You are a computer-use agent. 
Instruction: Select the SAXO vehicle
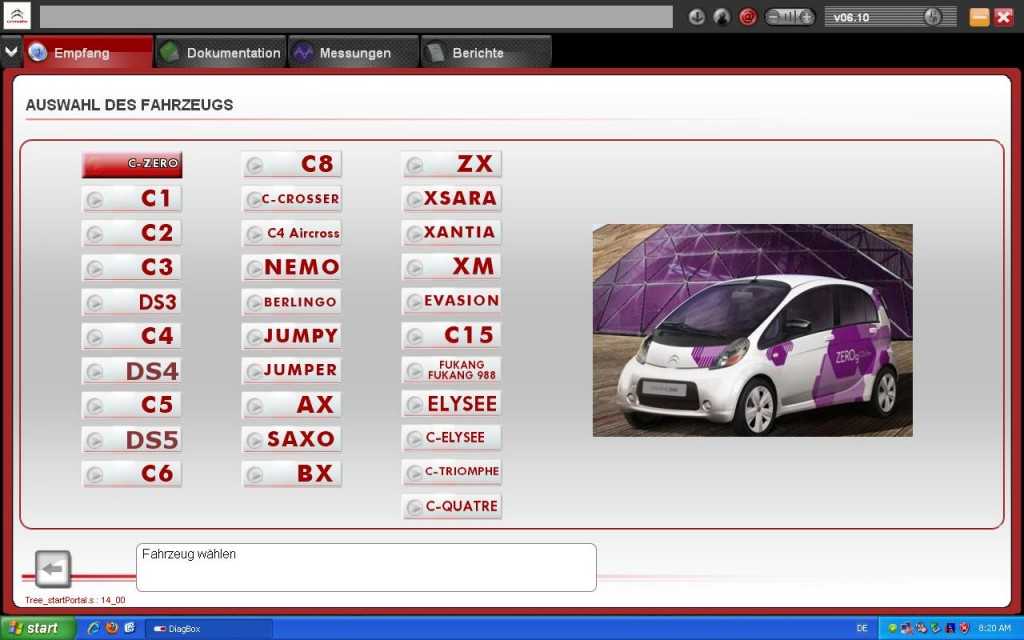tap(292, 440)
